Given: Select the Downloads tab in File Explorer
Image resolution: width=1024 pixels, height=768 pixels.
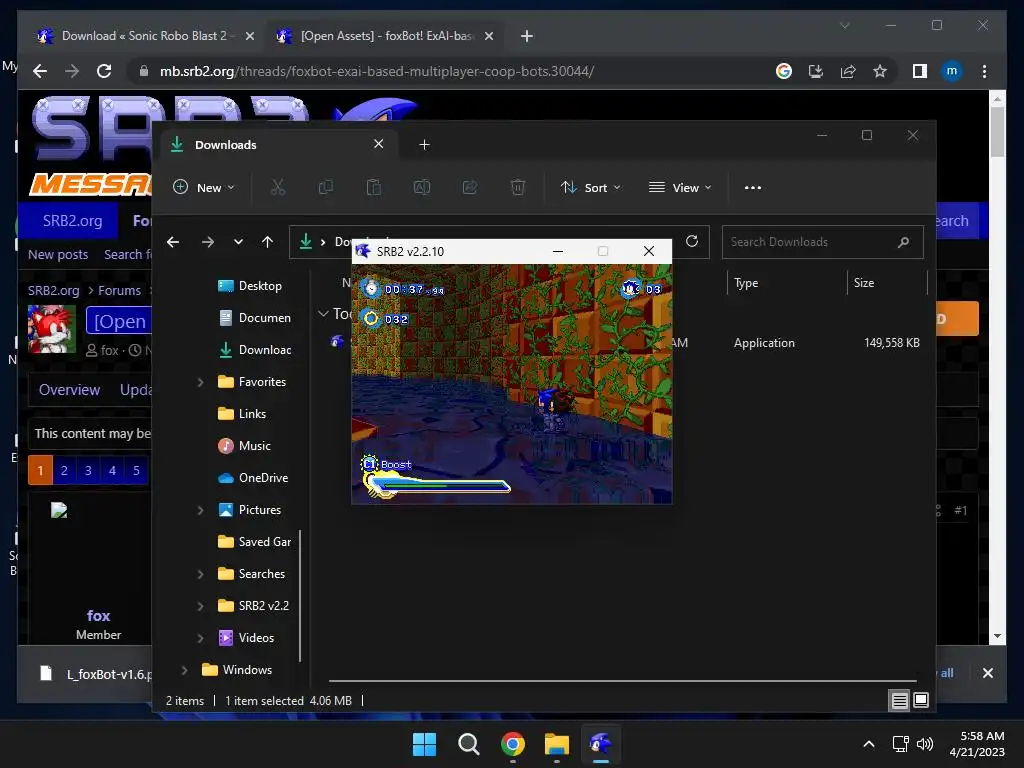Looking at the screenshot, I should click(x=279, y=145).
